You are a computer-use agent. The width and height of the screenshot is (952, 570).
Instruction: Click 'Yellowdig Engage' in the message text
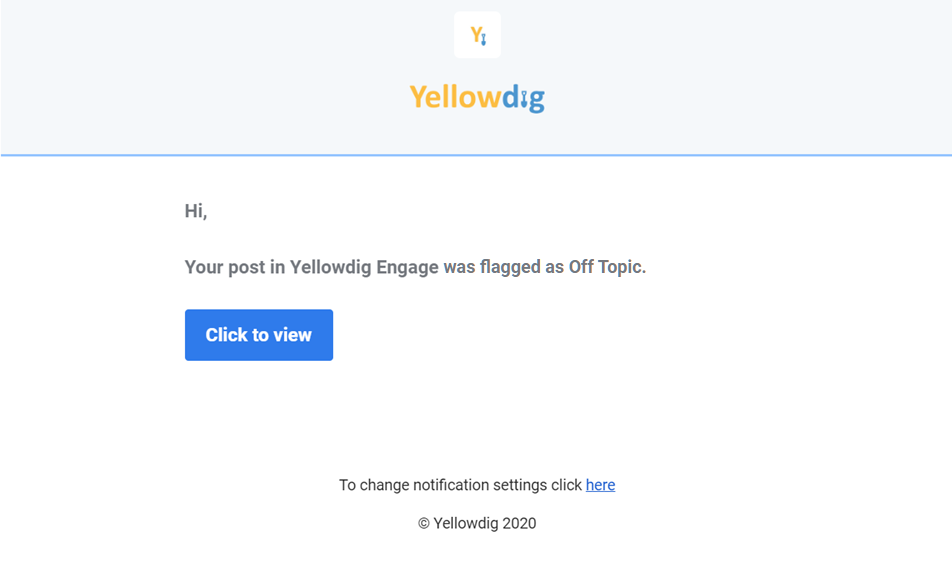[364, 268]
